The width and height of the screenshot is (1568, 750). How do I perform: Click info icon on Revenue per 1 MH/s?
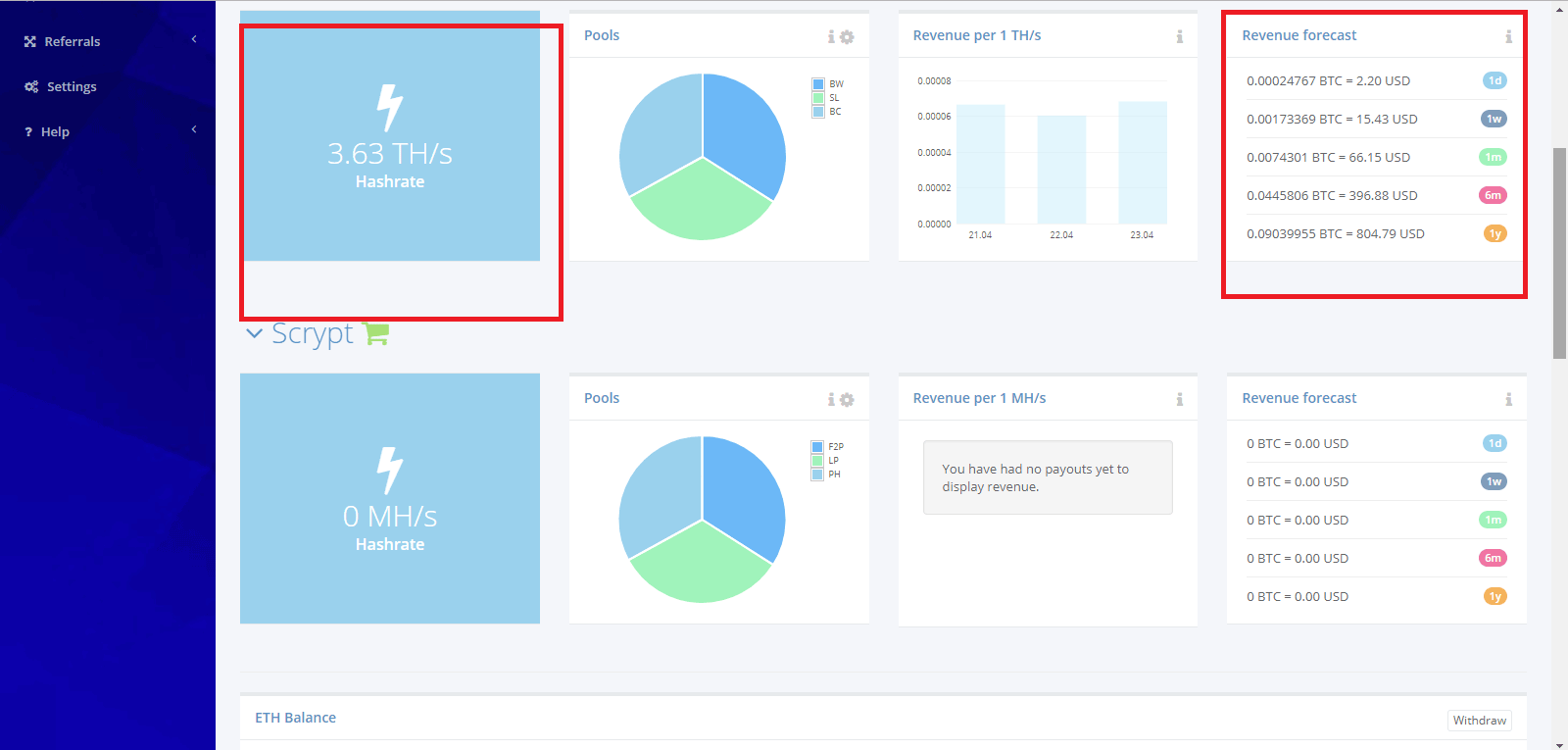point(1180,399)
